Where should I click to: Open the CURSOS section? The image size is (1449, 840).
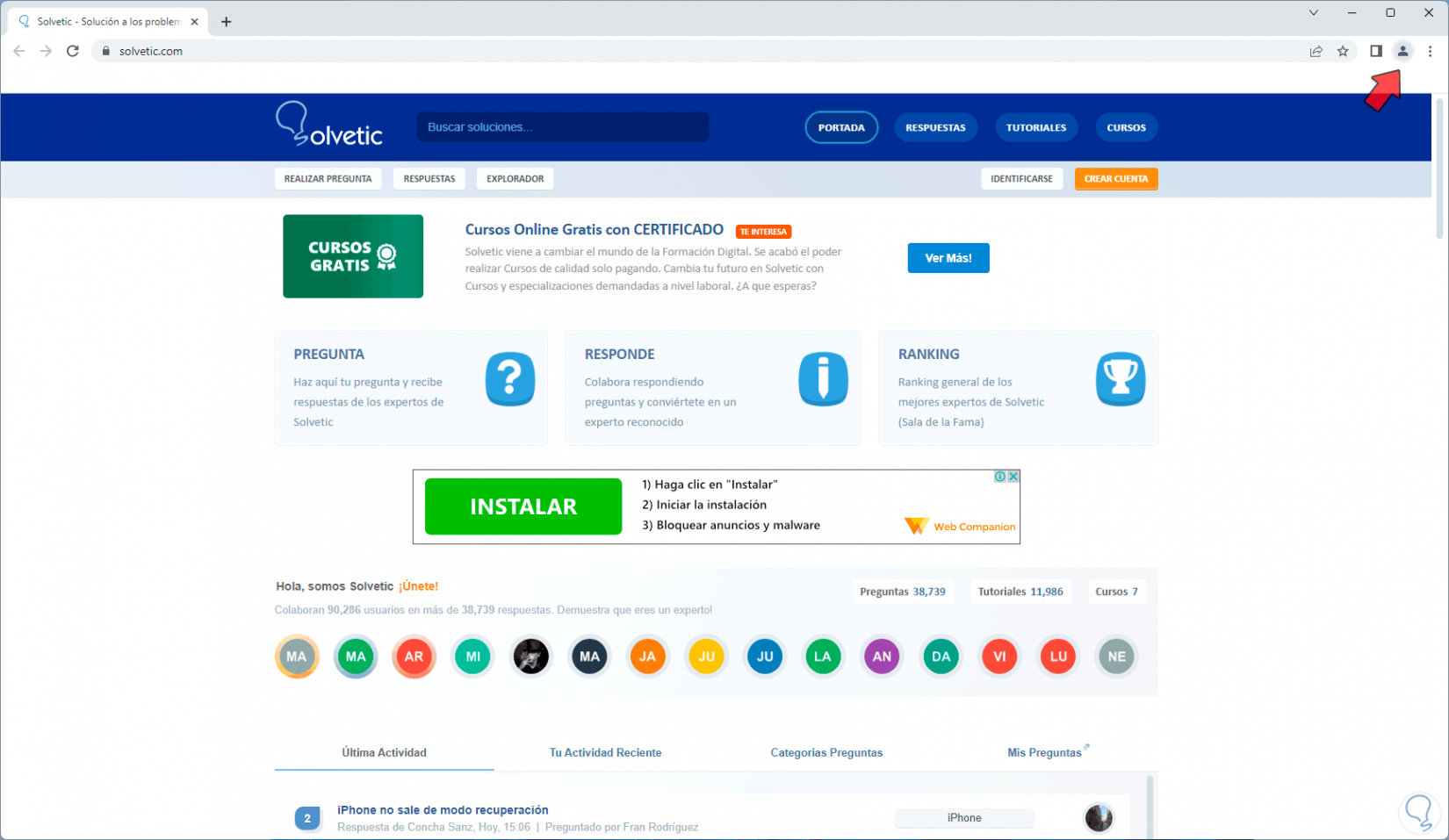(1126, 127)
